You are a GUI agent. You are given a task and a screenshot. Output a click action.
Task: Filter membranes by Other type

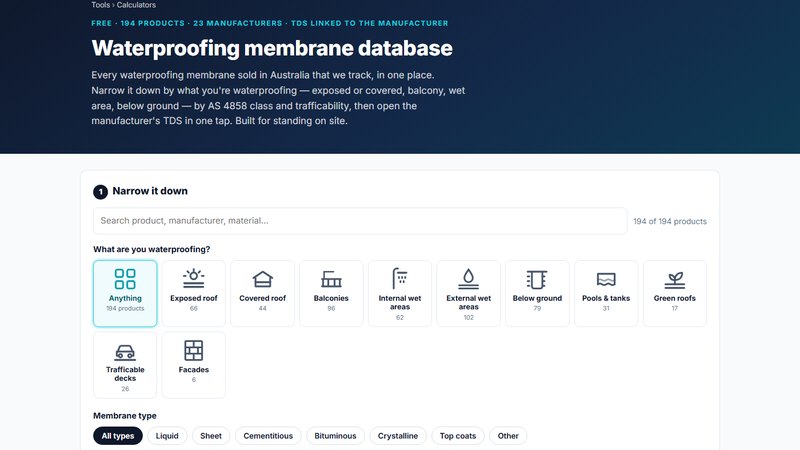click(x=508, y=436)
